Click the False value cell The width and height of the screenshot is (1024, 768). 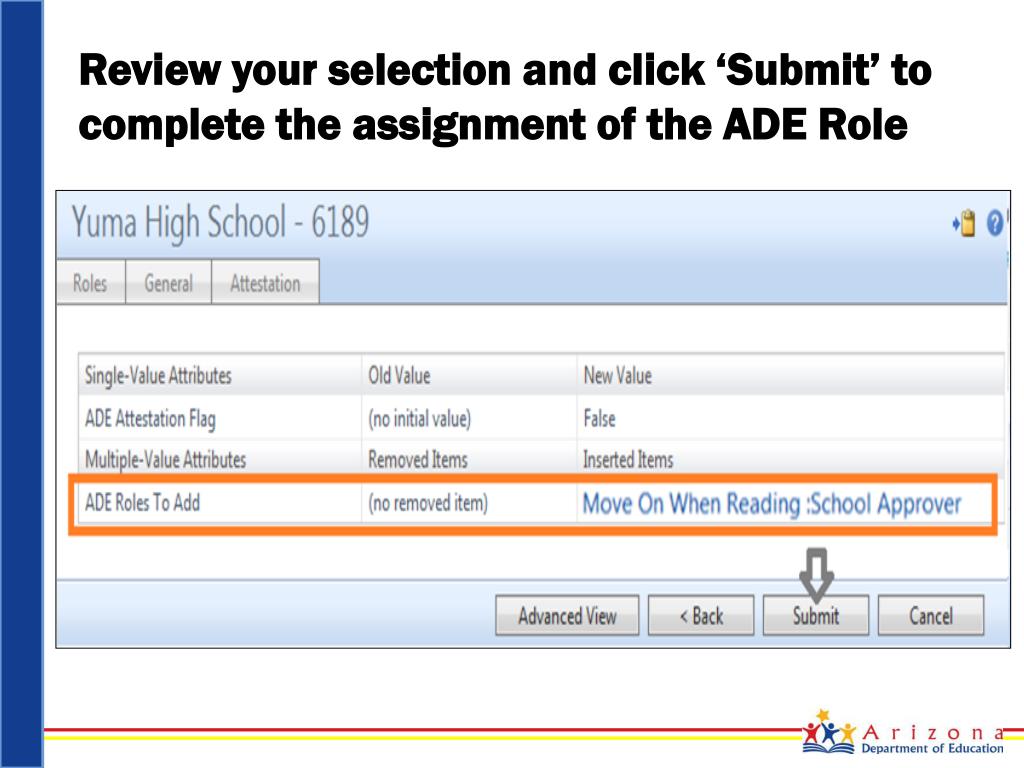(x=599, y=418)
